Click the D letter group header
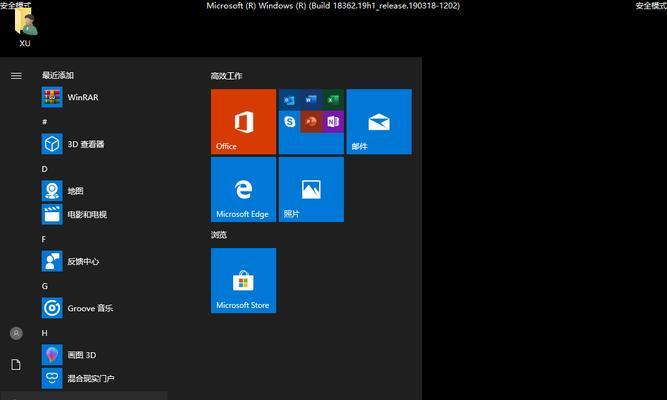 [x=44, y=169]
